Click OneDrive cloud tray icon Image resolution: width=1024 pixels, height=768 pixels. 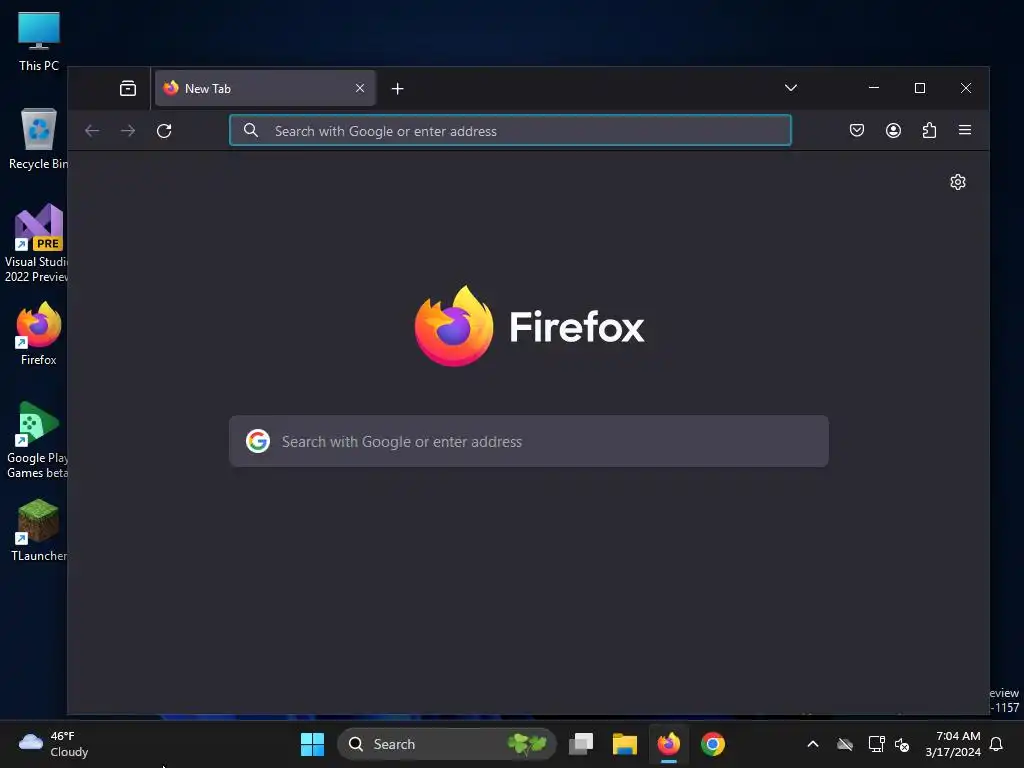pos(844,744)
